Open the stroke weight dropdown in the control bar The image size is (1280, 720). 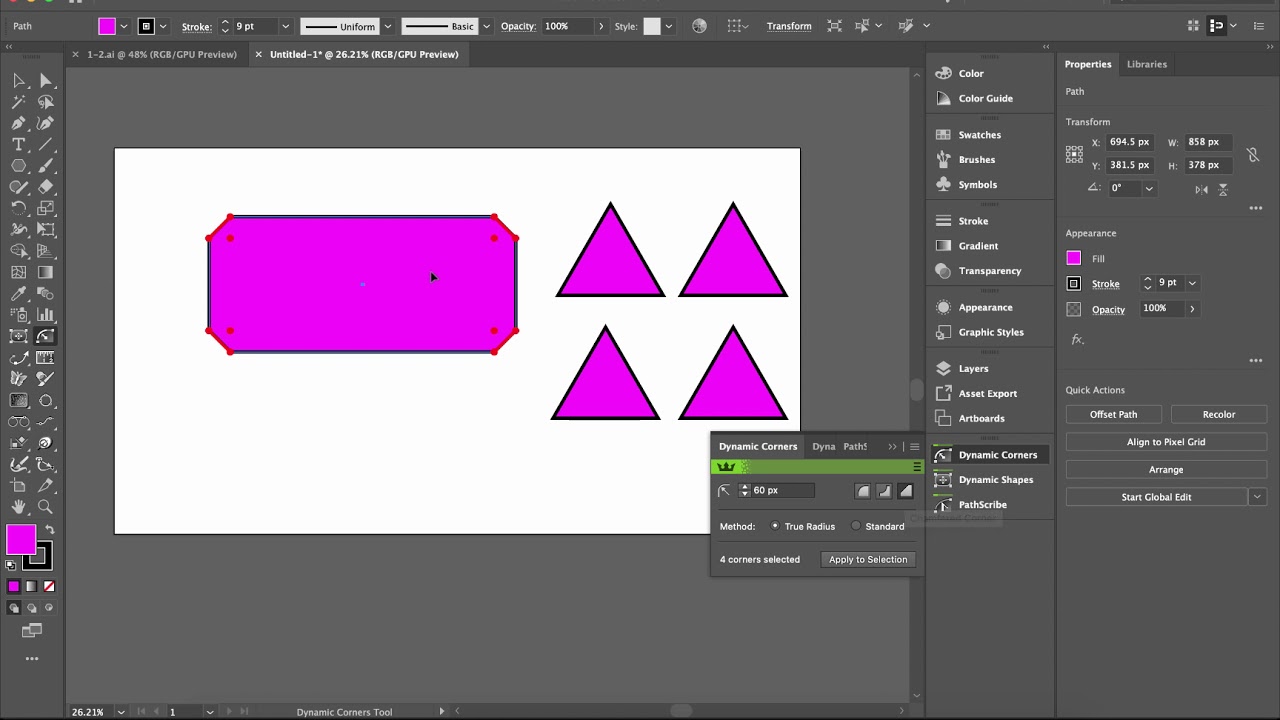tap(285, 26)
